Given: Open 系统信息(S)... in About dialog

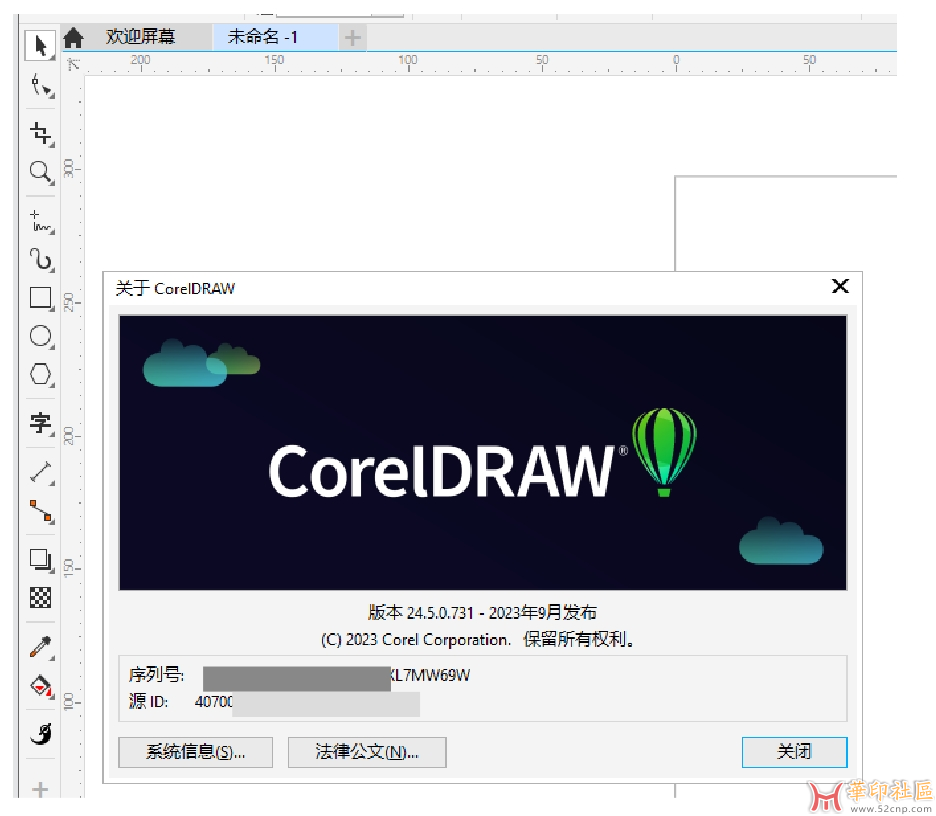Looking at the screenshot, I should click(x=195, y=752).
